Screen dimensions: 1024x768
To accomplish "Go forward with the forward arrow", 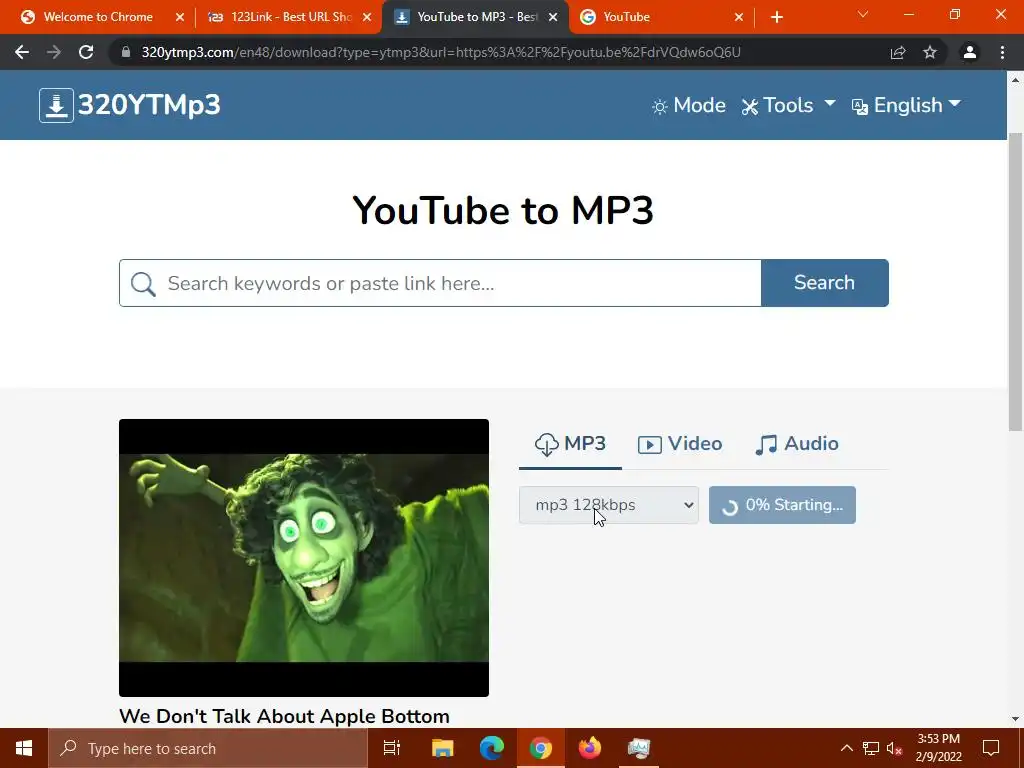I will (x=54, y=52).
